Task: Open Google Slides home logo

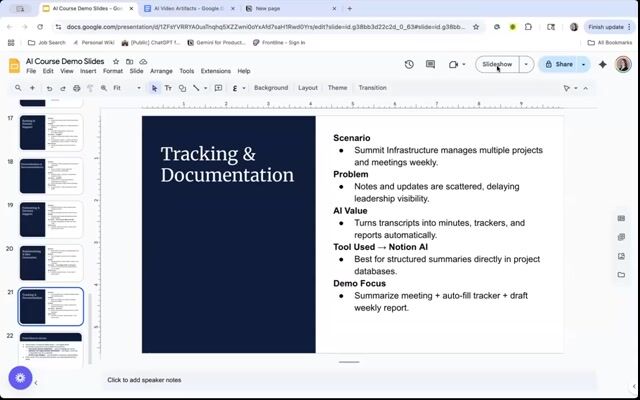Action: click(x=14, y=66)
